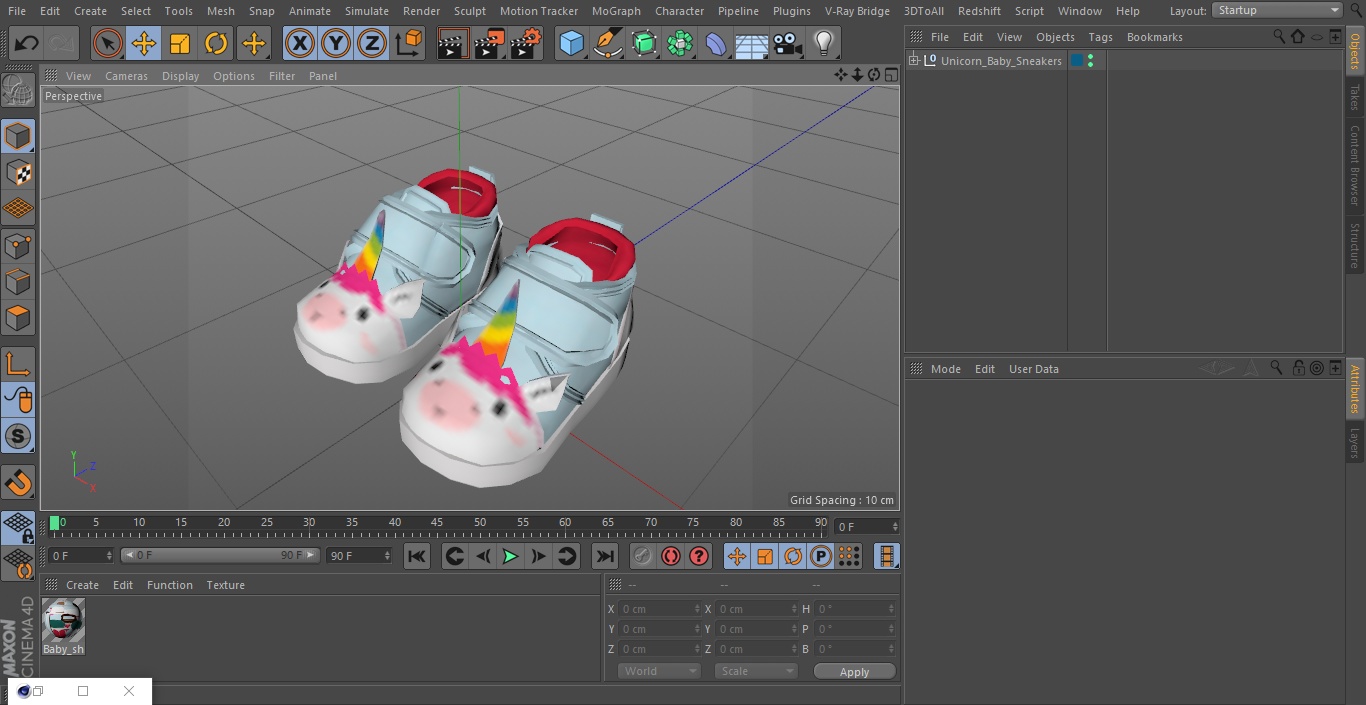Open the deformer objects icon

coord(716,44)
